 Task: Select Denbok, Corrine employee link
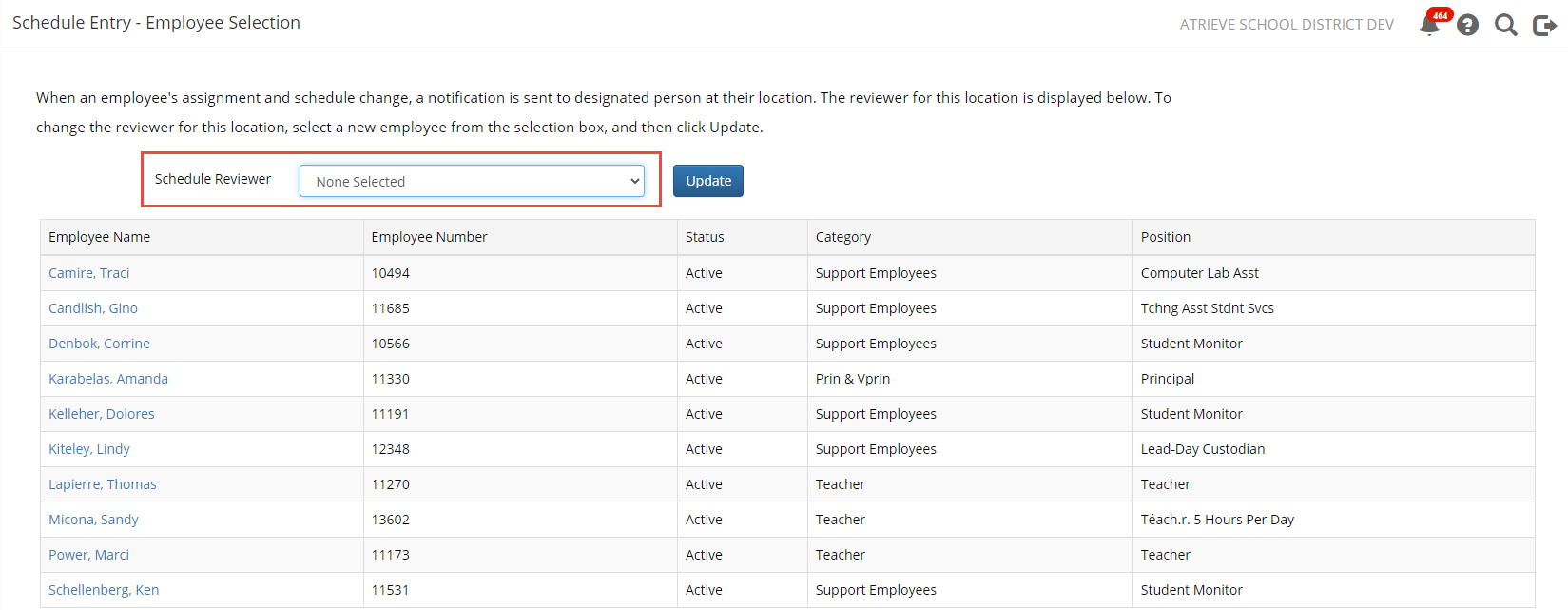(x=99, y=344)
